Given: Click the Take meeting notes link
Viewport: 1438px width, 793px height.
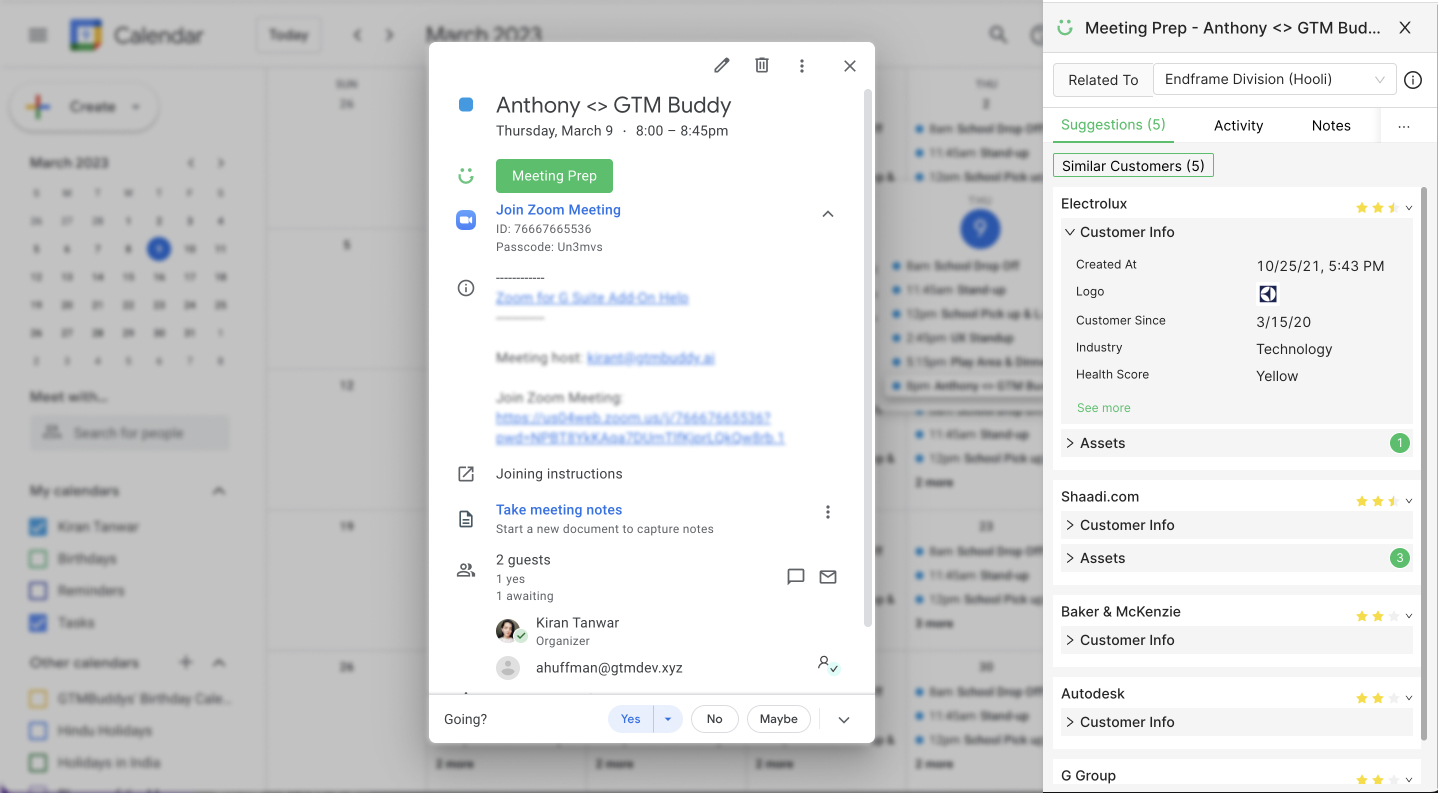Looking at the screenshot, I should 559,509.
